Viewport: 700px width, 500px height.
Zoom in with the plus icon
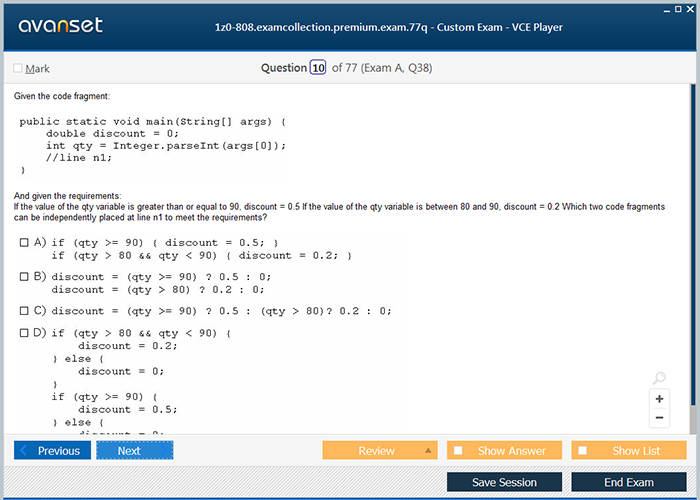point(659,398)
